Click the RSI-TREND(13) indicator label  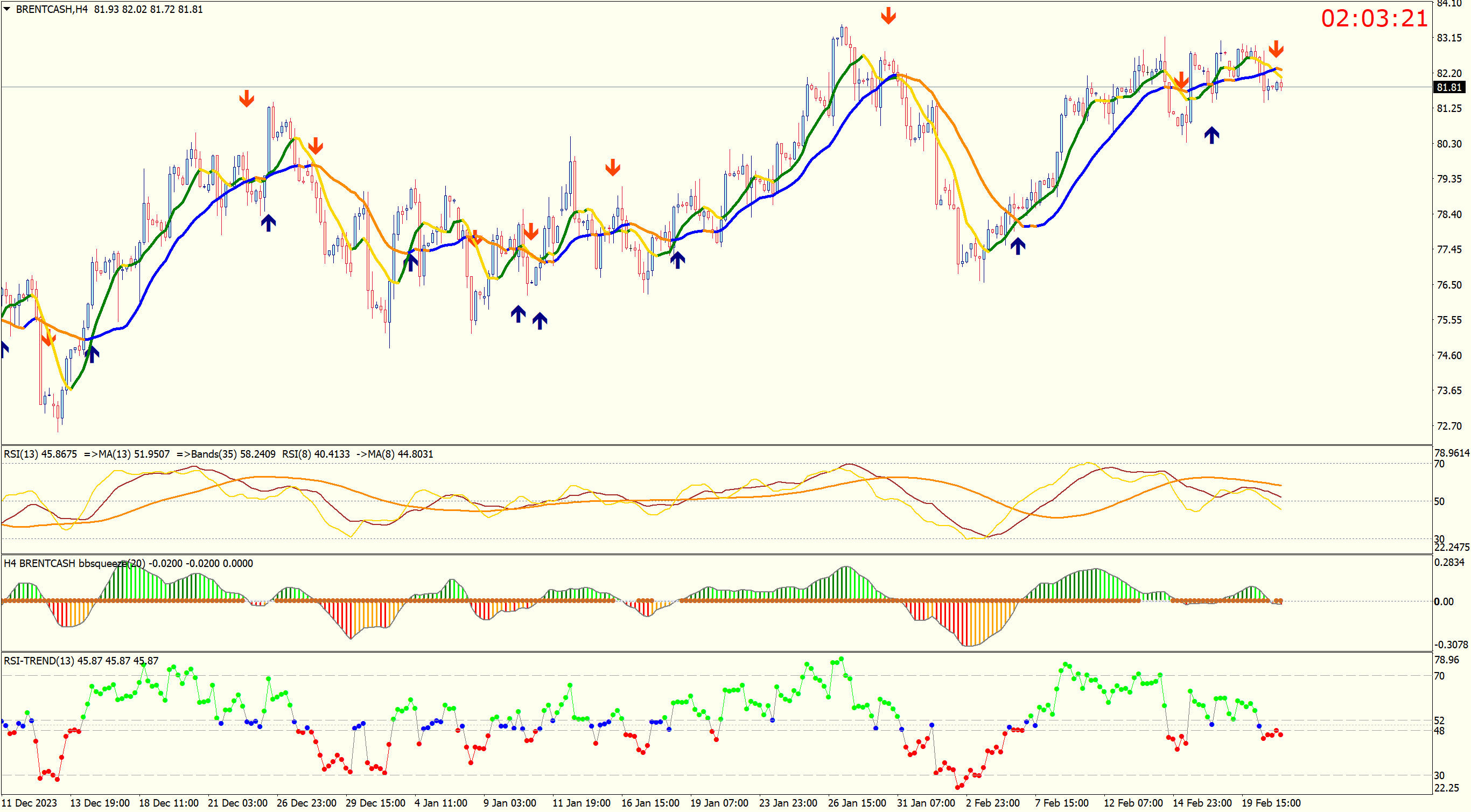39,661
